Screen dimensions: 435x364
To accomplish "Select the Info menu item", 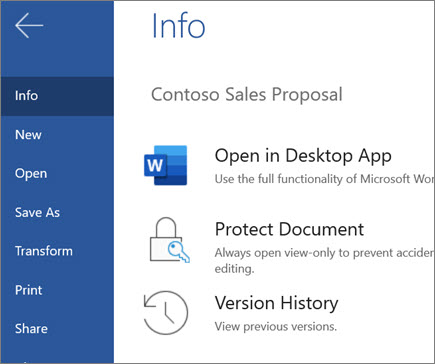I will pyautogui.click(x=57, y=96).
